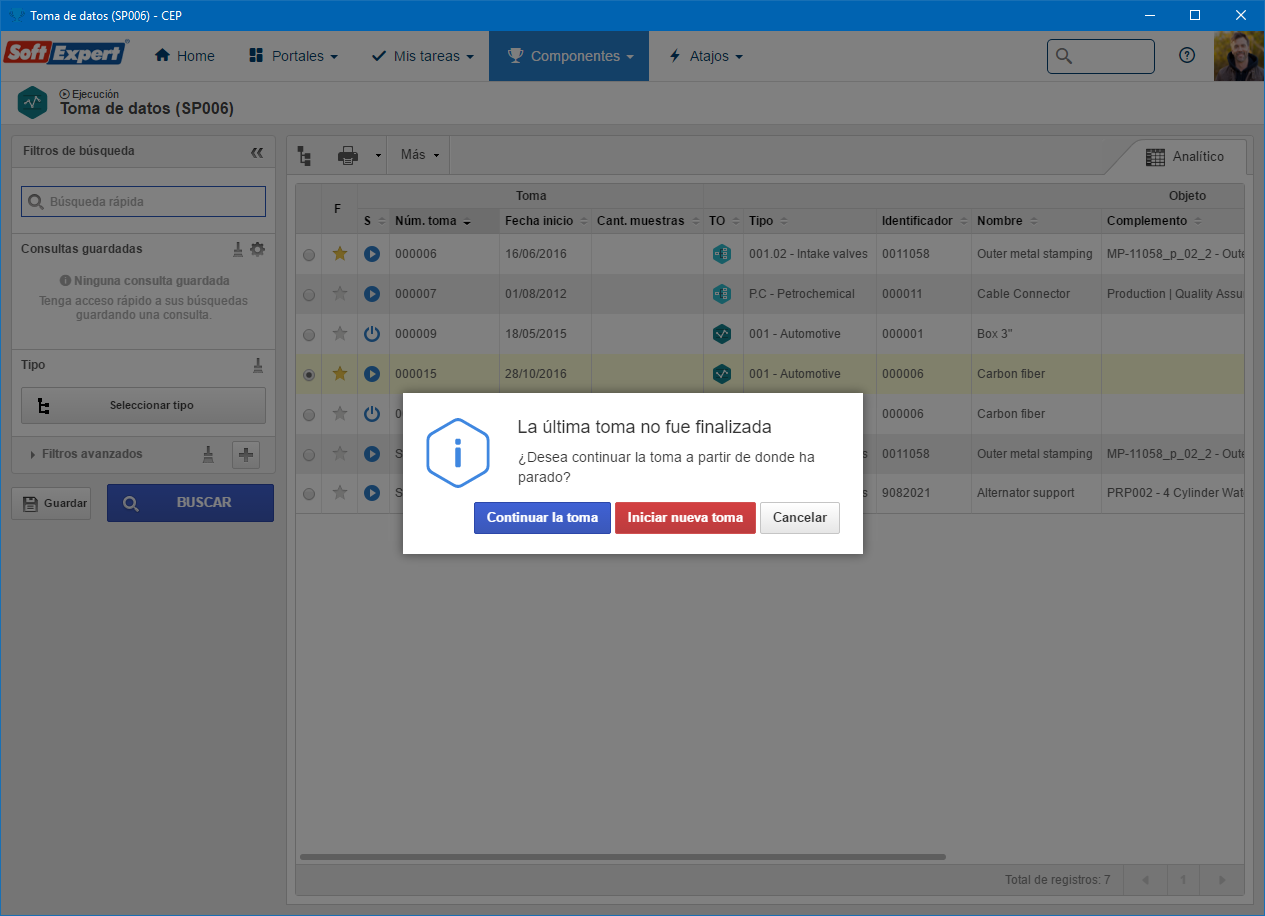The width and height of the screenshot is (1265, 916).
Task: Open the Más dropdown menu
Action: pos(419,155)
